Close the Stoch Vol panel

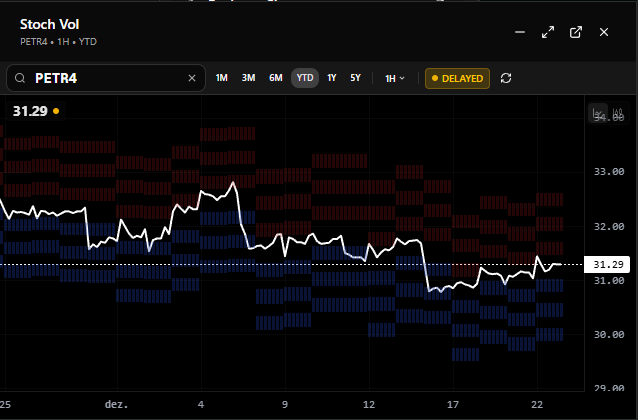(604, 32)
